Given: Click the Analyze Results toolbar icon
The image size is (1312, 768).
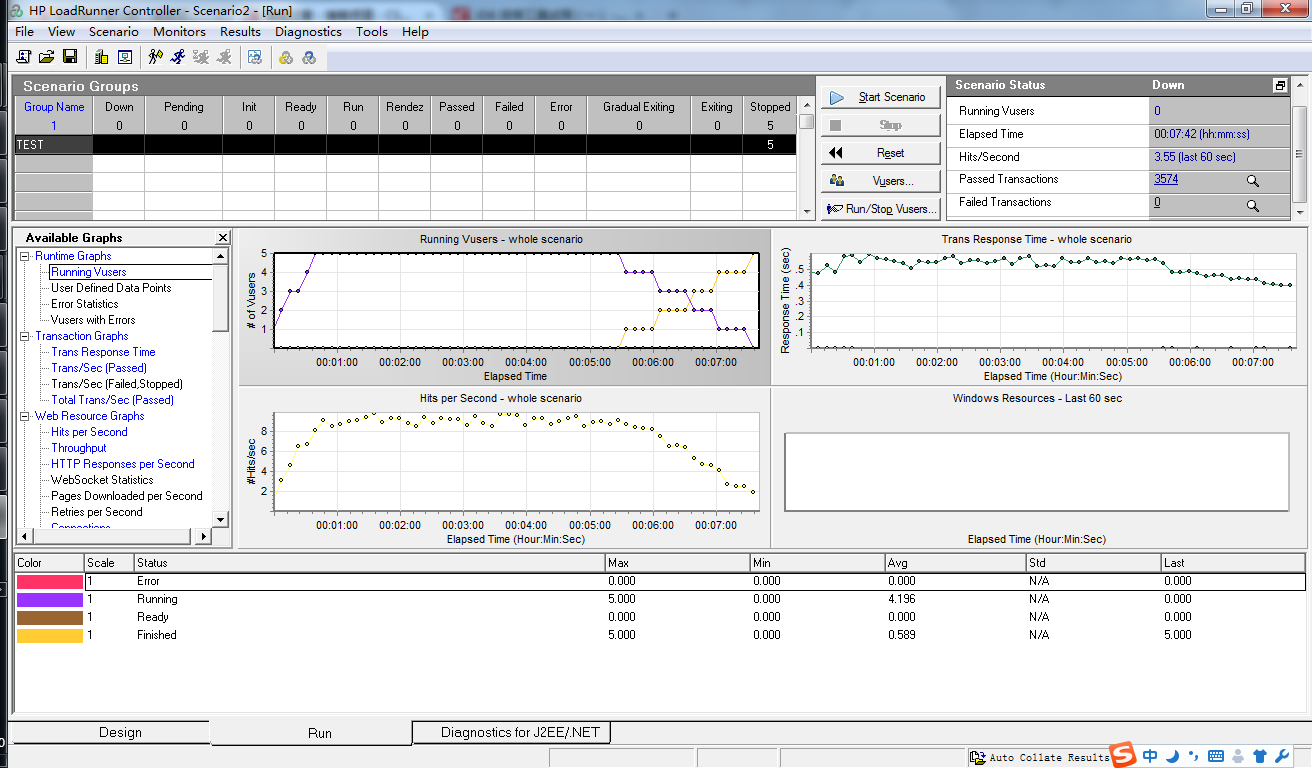Looking at the screenshot, I should click(255, 57).
